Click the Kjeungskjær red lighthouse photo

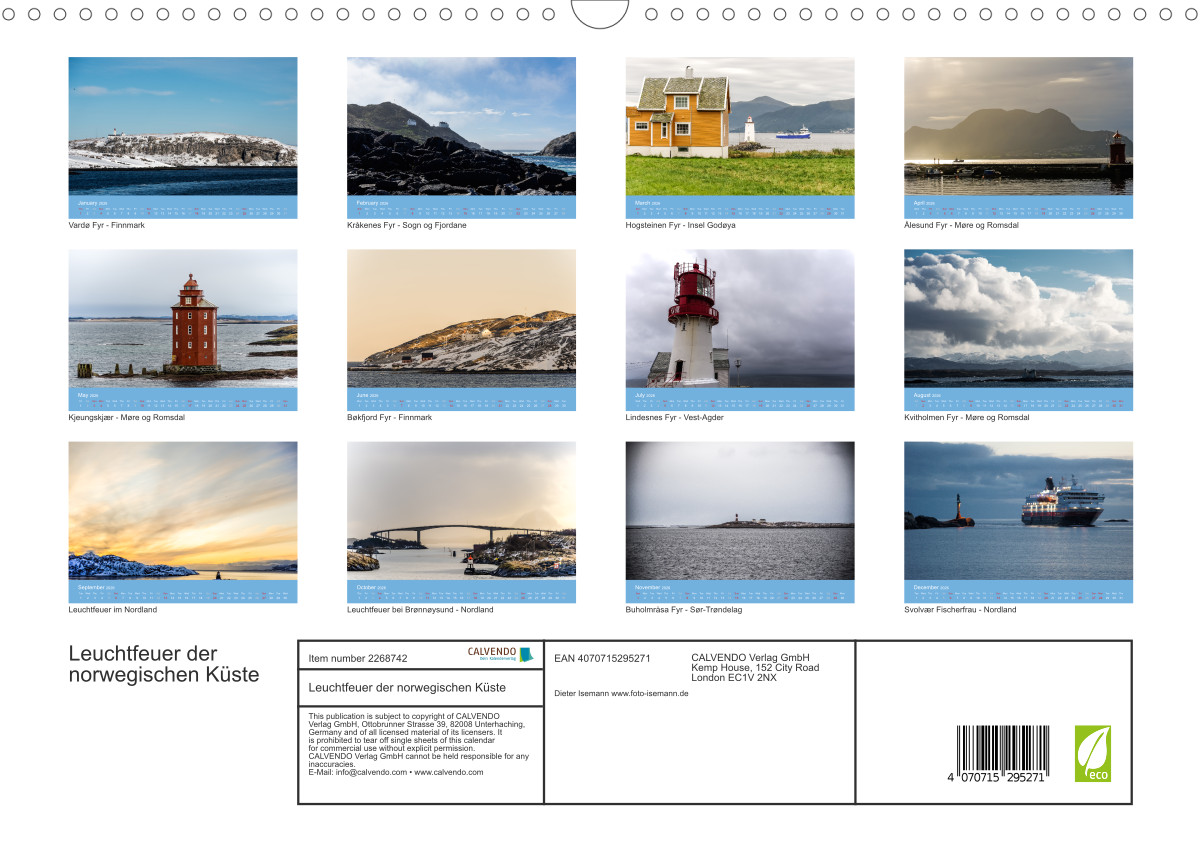(182, 319)
